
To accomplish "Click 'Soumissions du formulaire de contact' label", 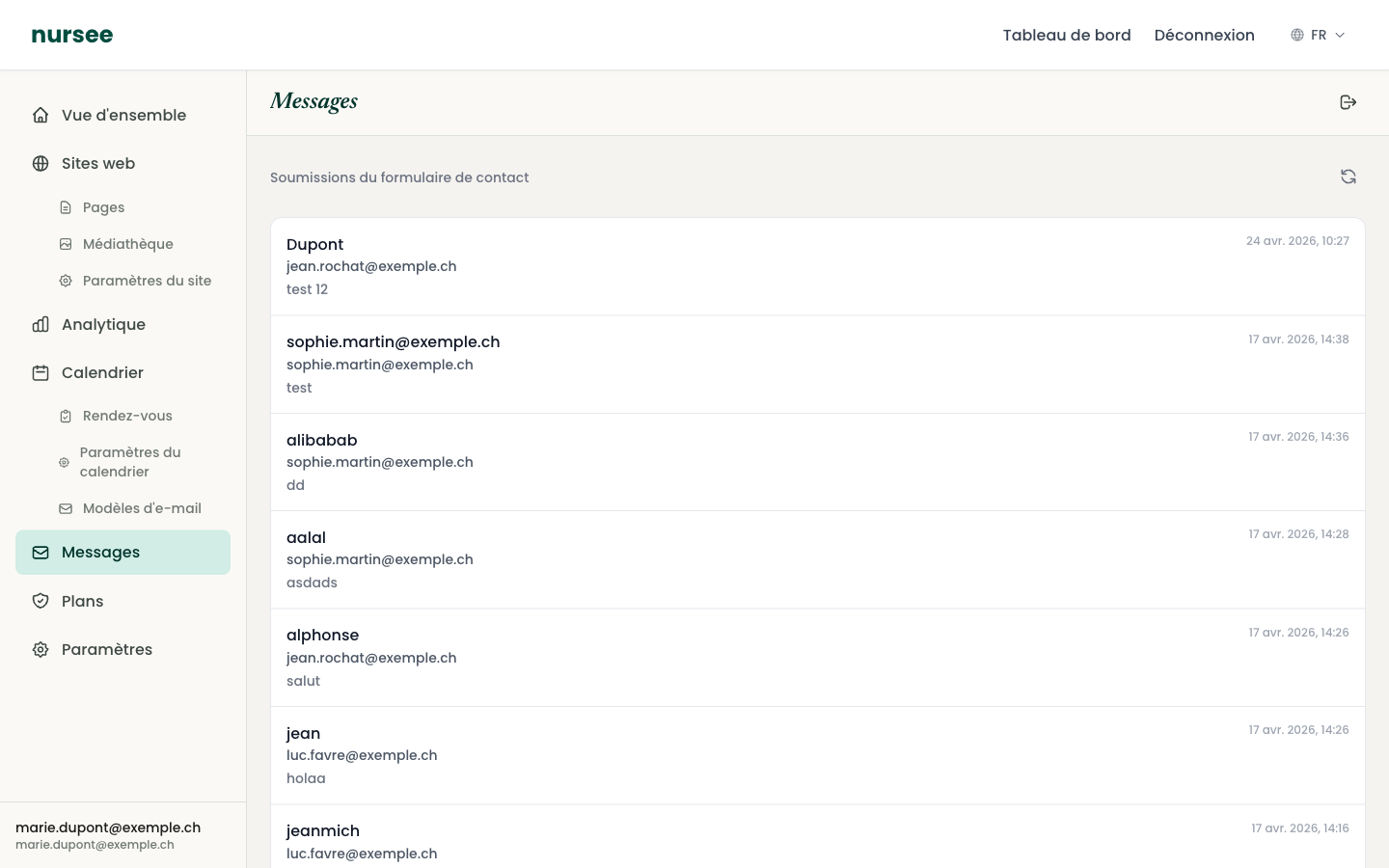I will coord(399,177).
